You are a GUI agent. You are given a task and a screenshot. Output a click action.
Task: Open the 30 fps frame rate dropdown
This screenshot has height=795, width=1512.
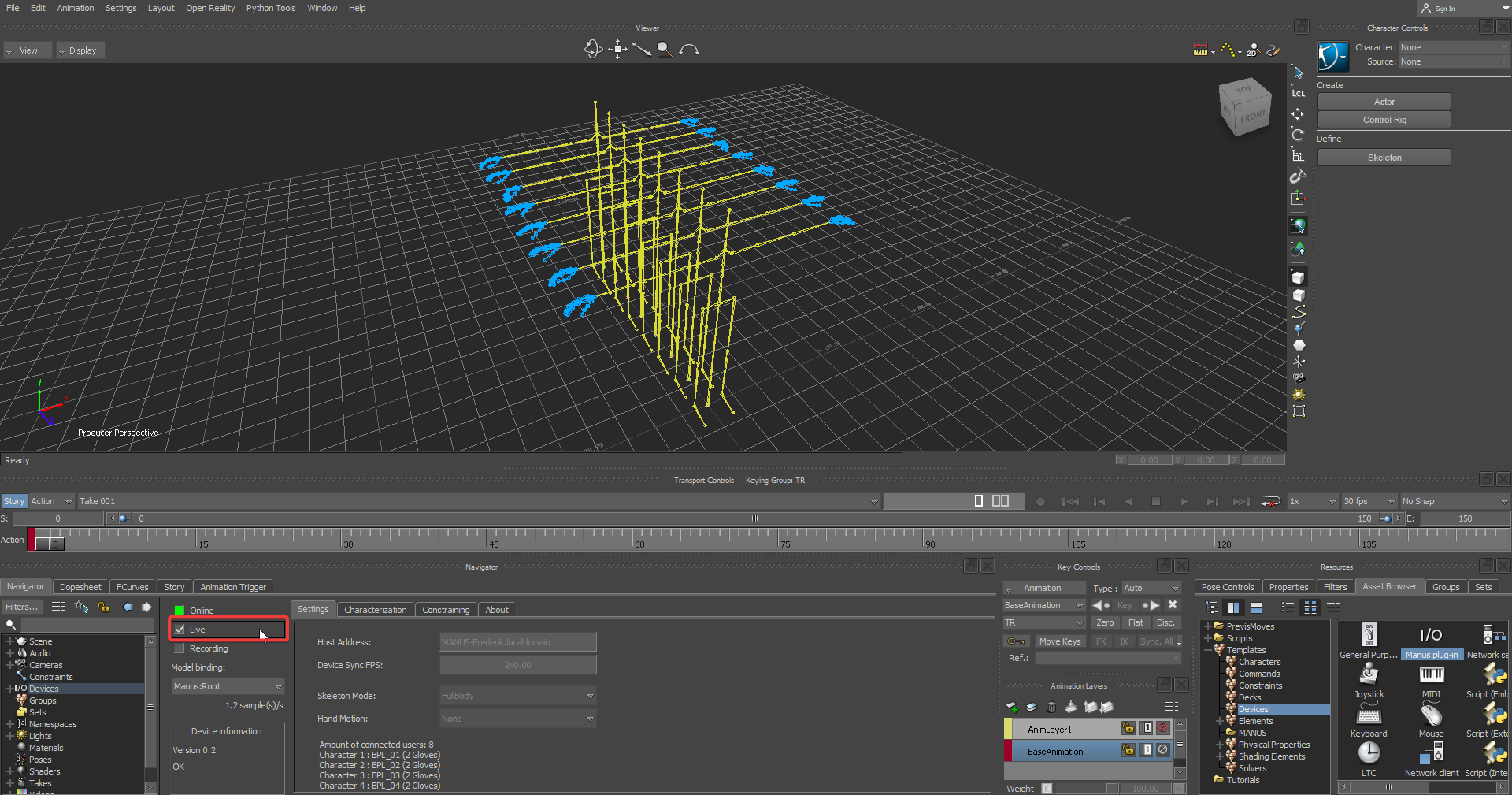[x=1369, y=501]
